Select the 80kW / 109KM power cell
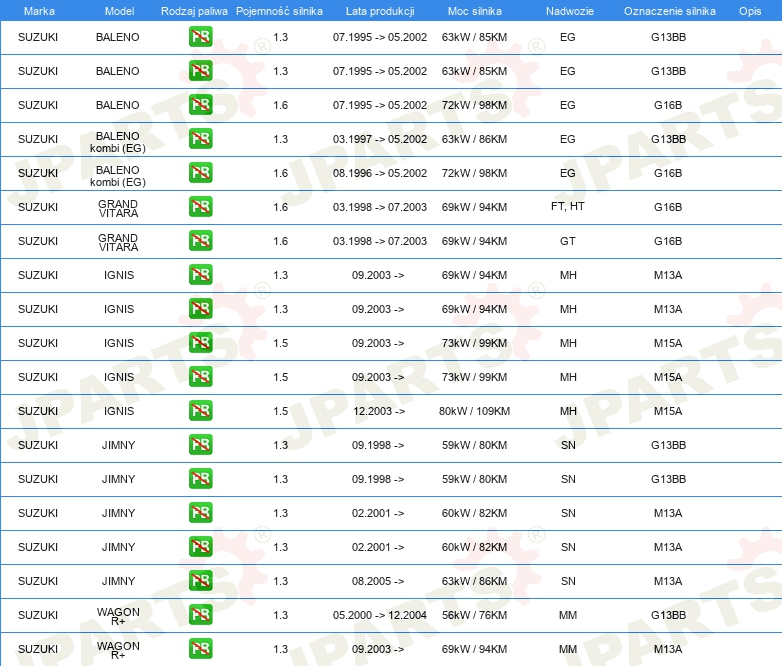Screen dimensions: 782x666 pos(474,411)
